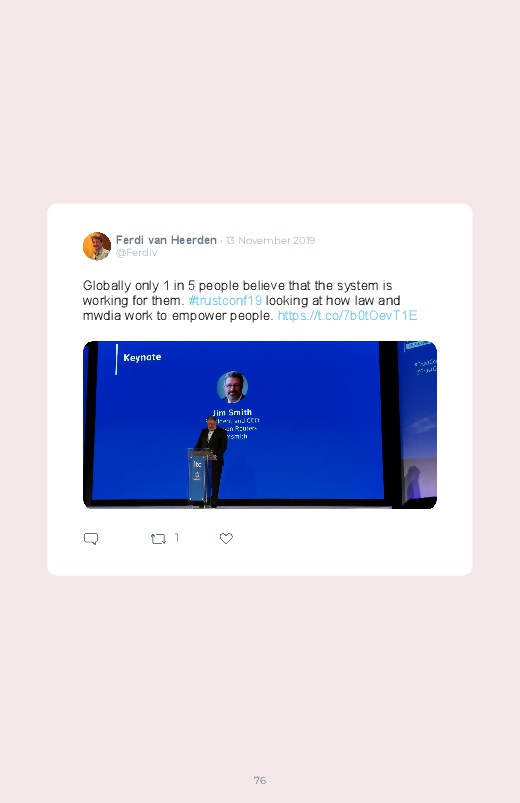The height and width of the screenshot is (803, 520).
Task: Click the speaker standing at the podium
Action: pyautogui.click(x=213, y=459)
